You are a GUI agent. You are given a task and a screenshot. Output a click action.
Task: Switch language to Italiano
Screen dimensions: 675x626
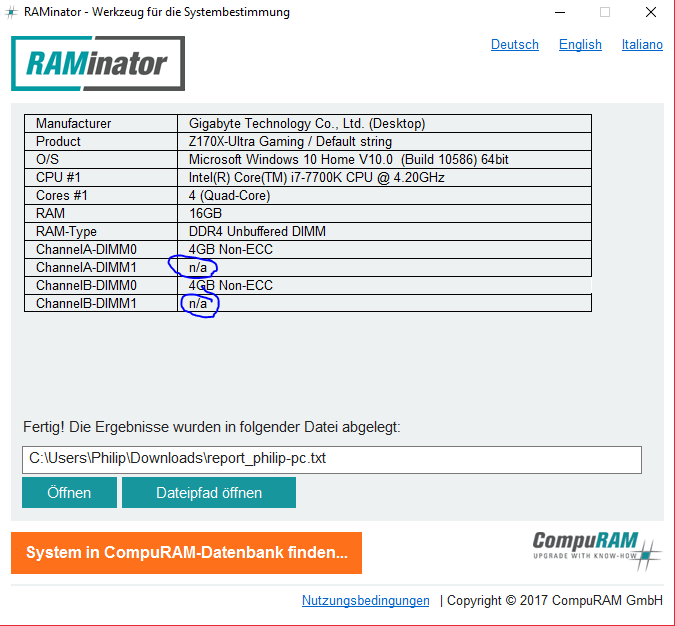(x=642, y=44)
